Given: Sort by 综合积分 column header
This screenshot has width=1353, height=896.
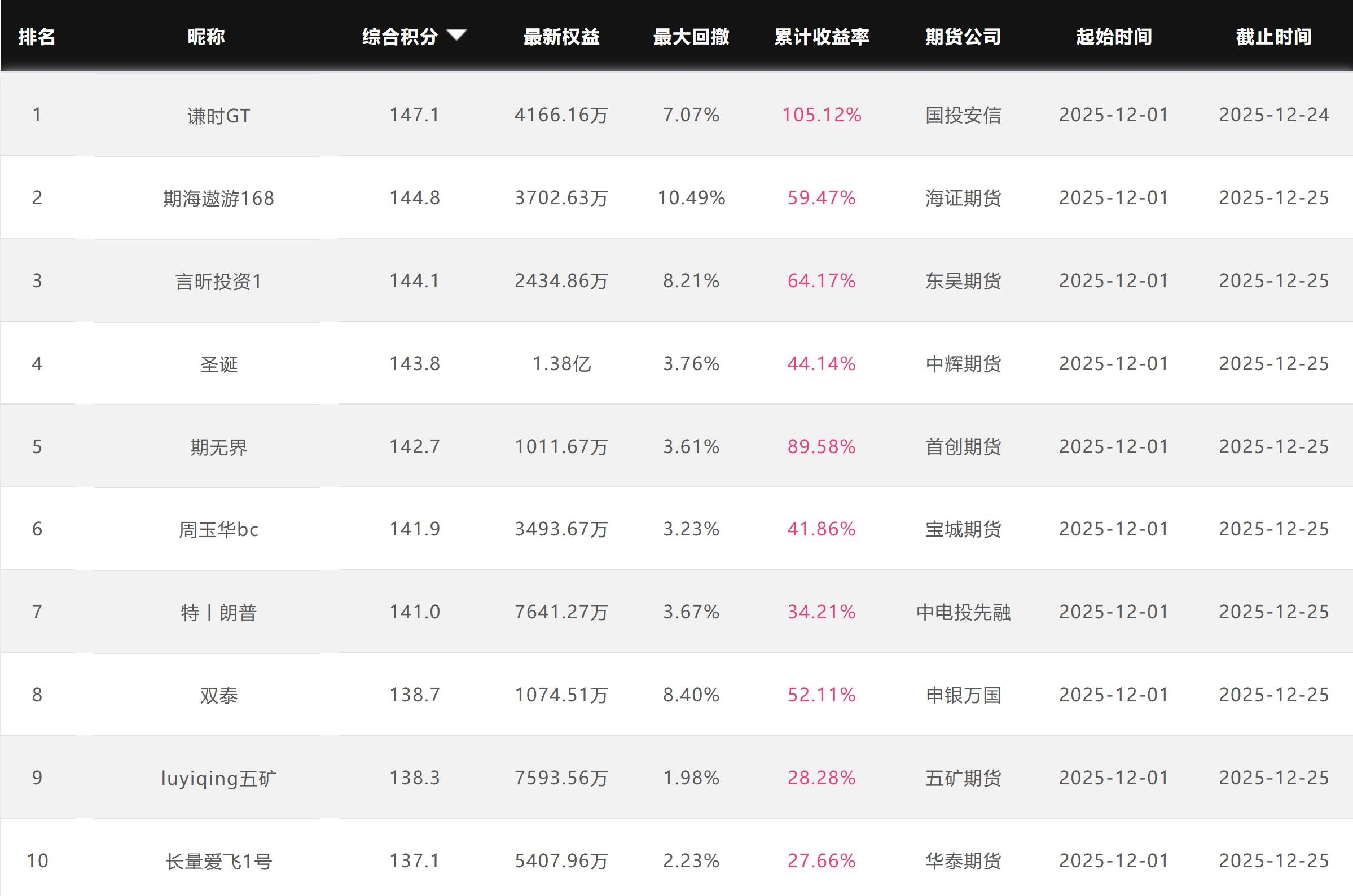Looking at the screenshot, I should pyautogui.click(x=400, y=37).
